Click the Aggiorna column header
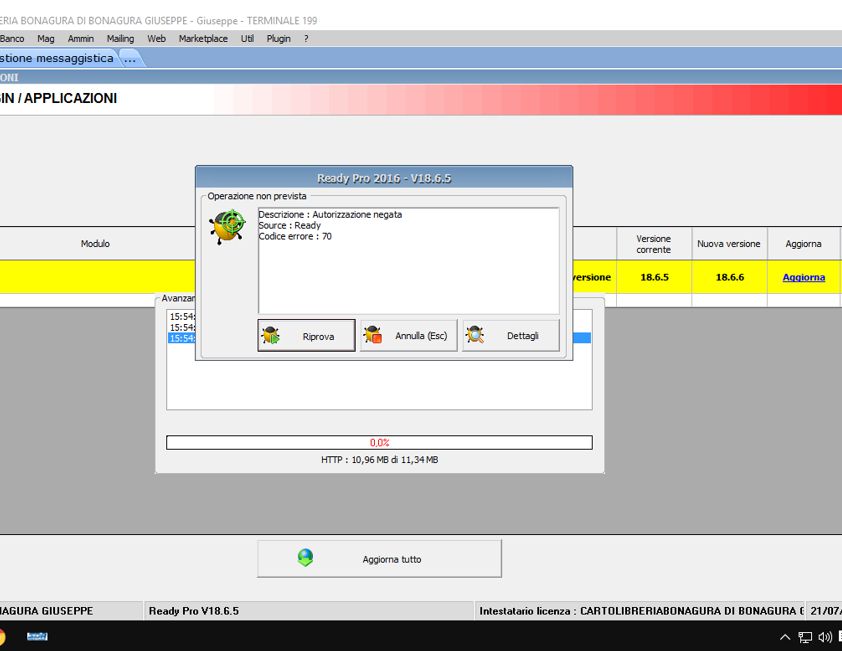 tap(803, 244)
